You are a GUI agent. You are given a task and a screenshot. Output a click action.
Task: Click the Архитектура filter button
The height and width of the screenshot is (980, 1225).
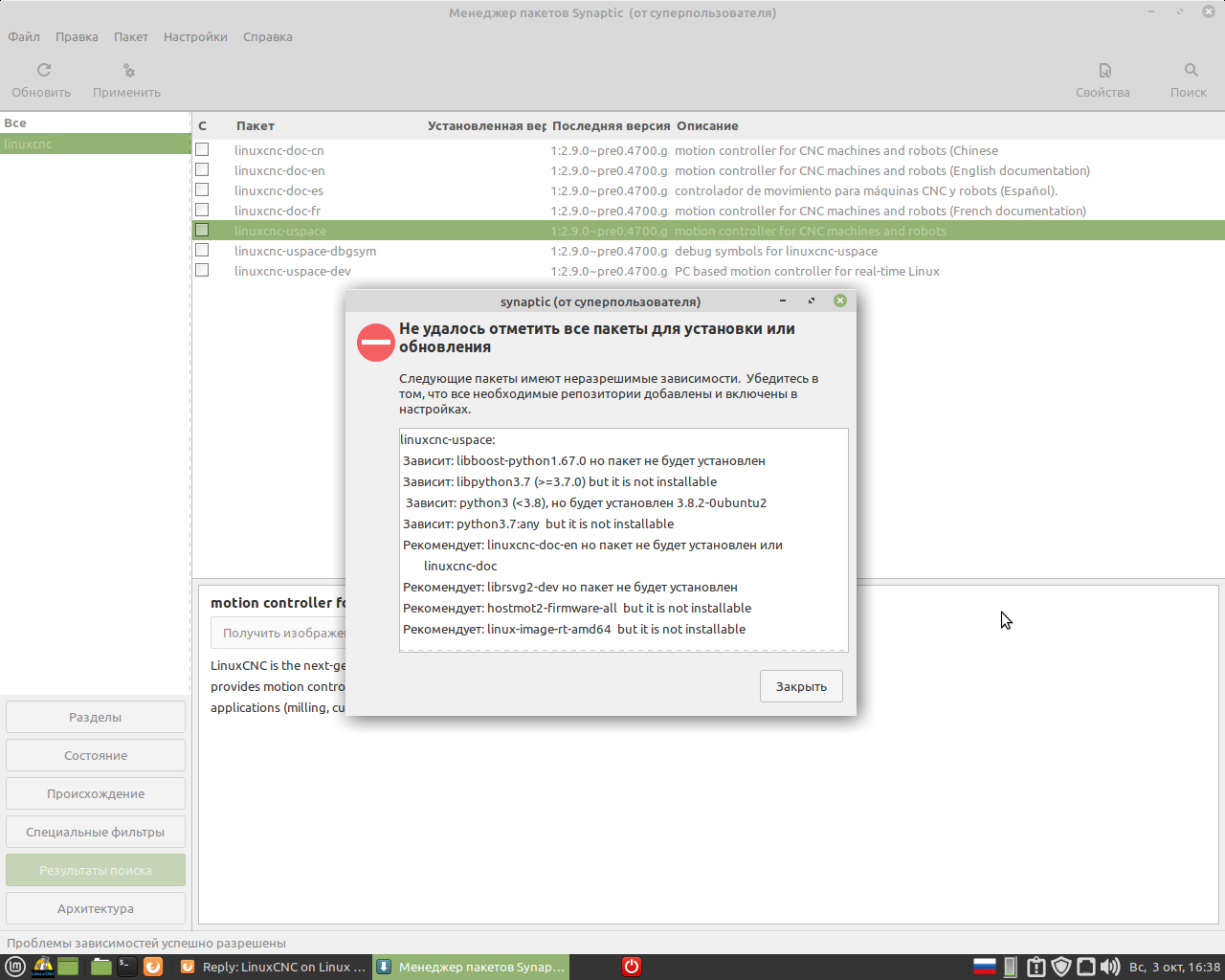click(x=96, y=908)
